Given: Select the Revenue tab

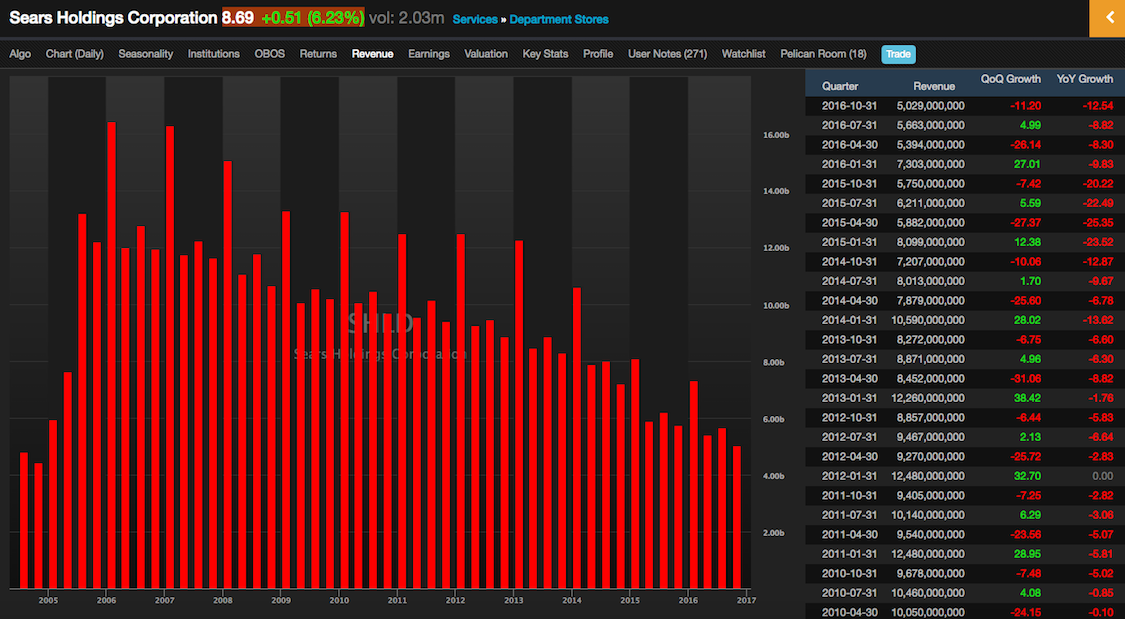Looking at the screenshot, I should coord(372,54).
